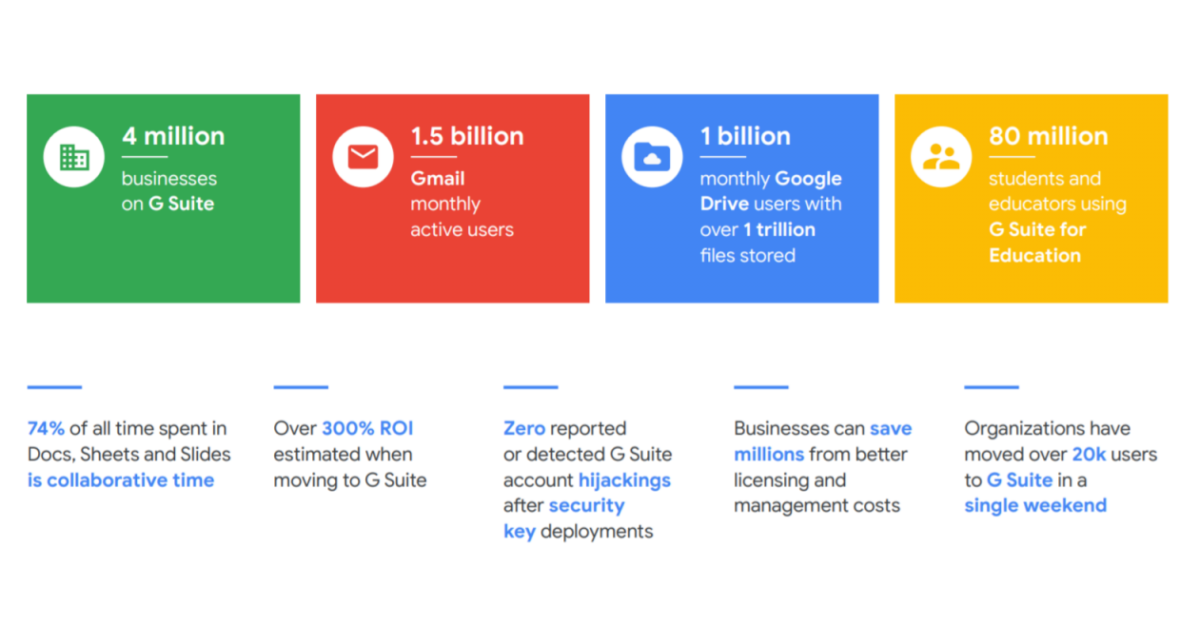Click the yellow "80 million" education card
Screen dimensions: 1200x626
[1031, 198]
